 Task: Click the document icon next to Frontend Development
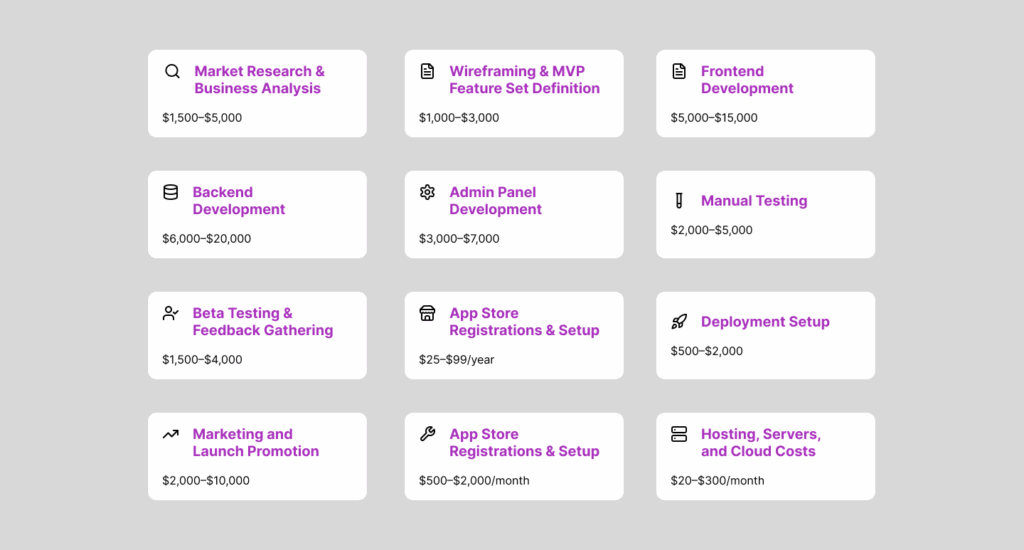coord(679,71)
